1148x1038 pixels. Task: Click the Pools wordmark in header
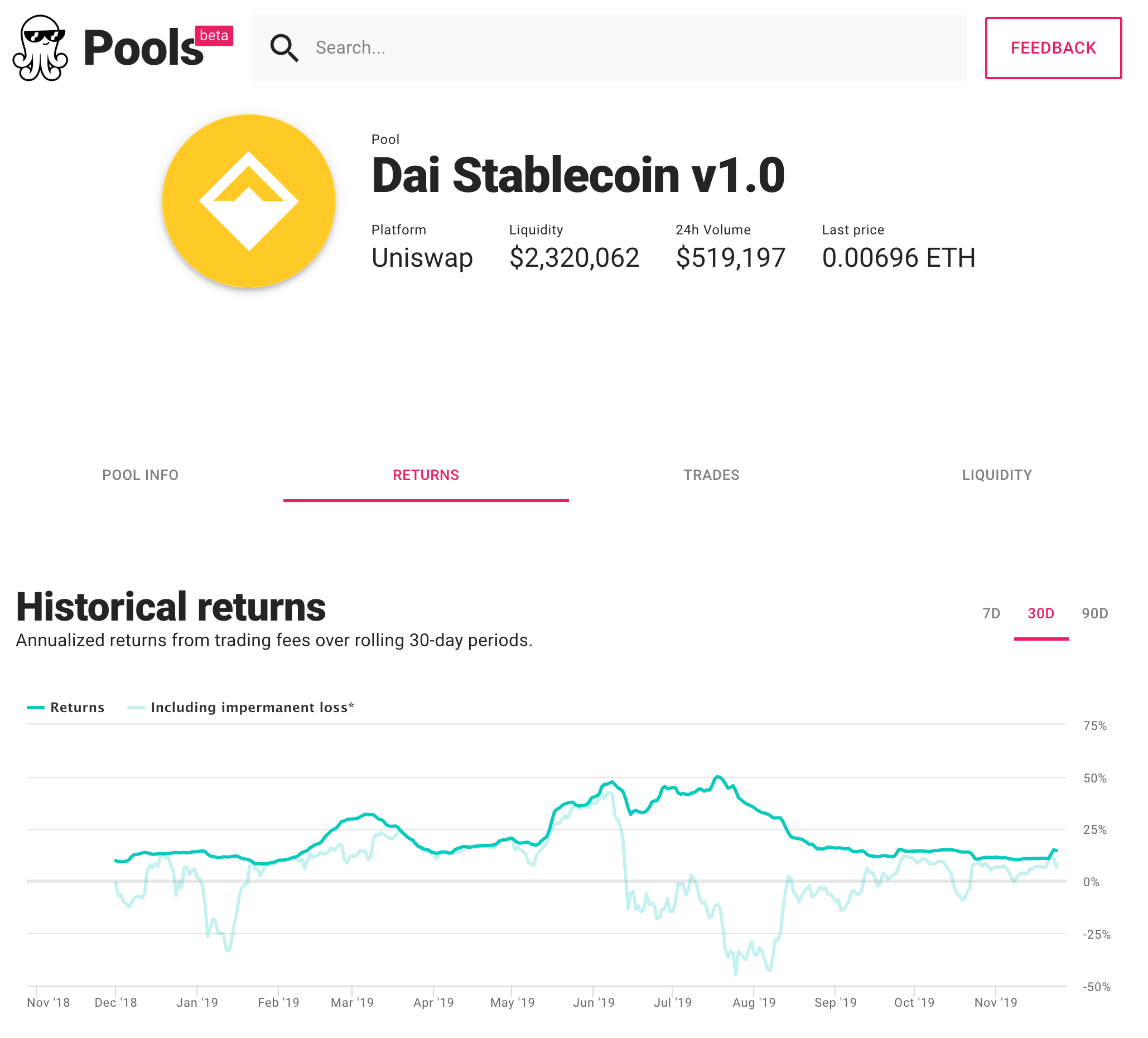click(x=143, y=49)
